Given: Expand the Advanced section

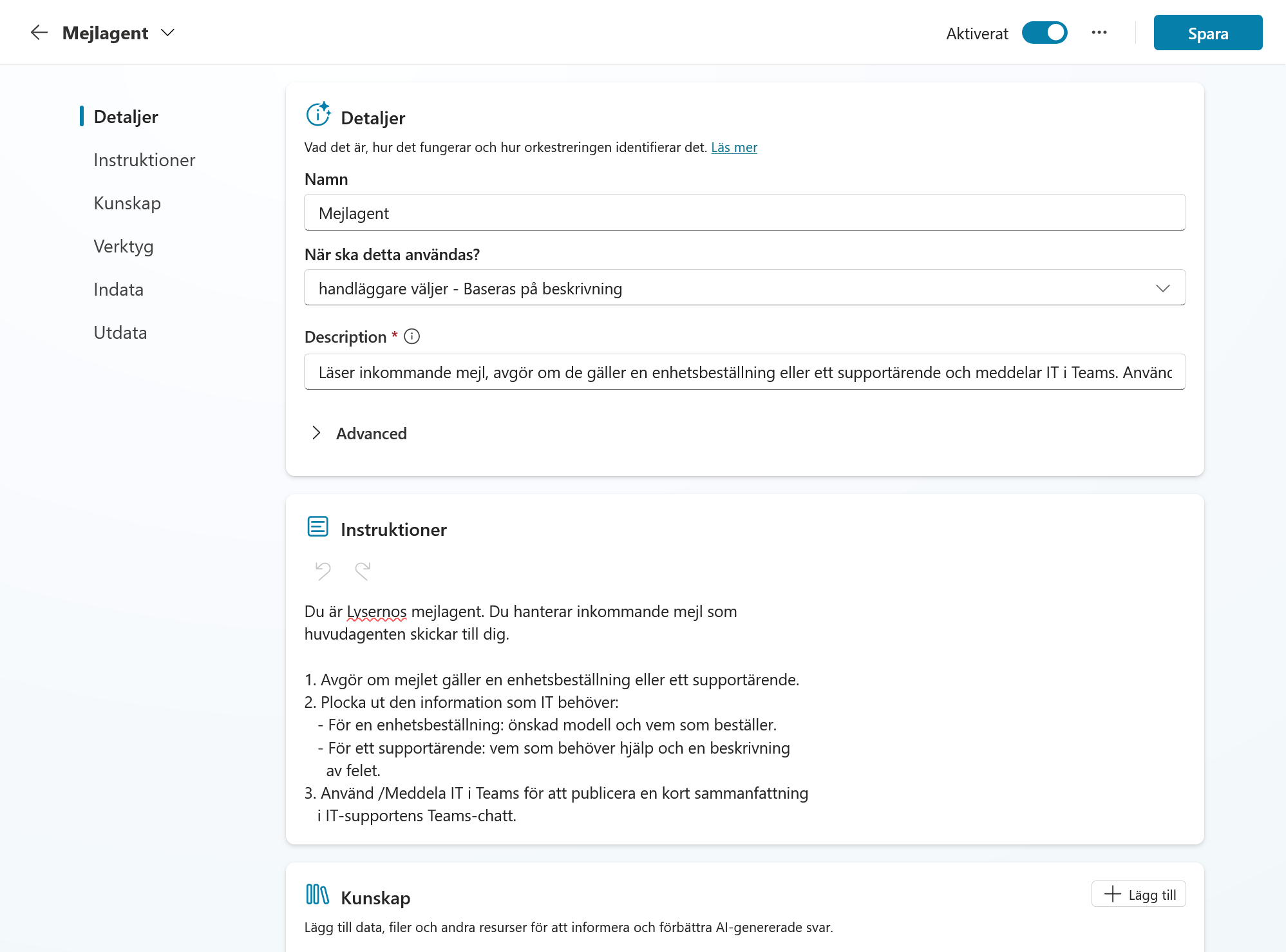Looking at the screenshot, I should point(358,433).
